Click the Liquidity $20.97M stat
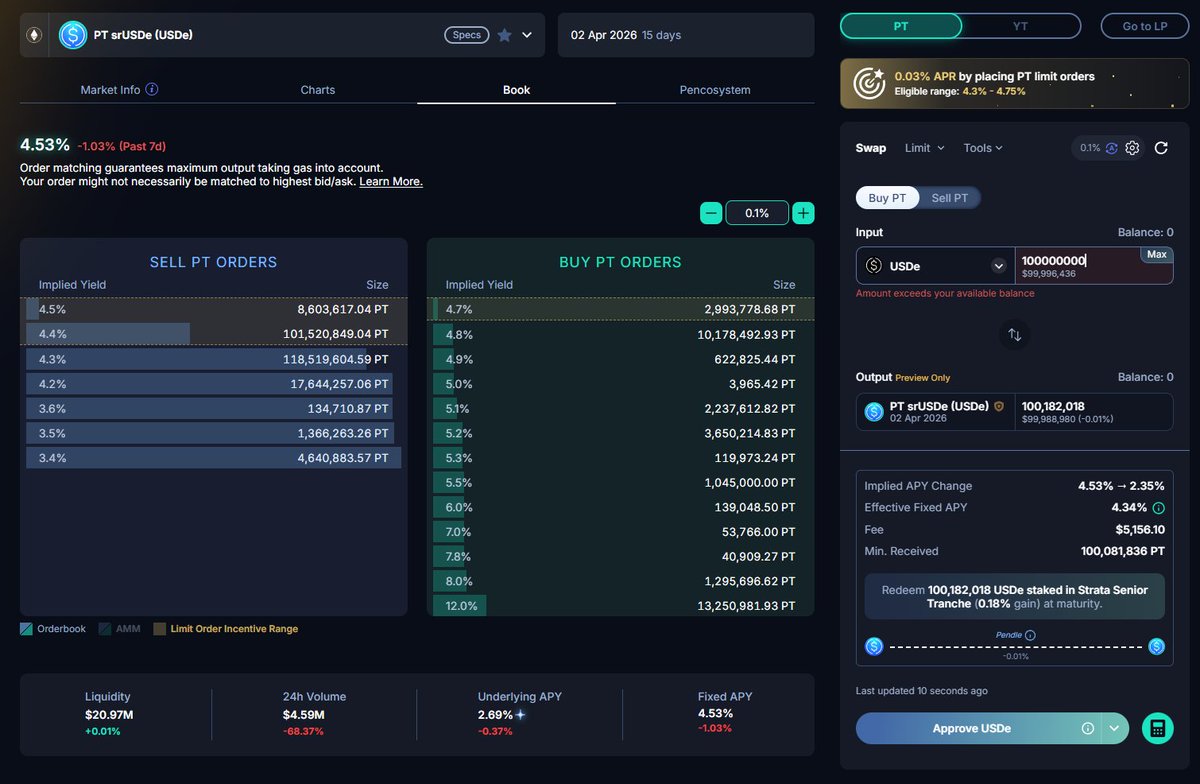 (x=108, y=714)
